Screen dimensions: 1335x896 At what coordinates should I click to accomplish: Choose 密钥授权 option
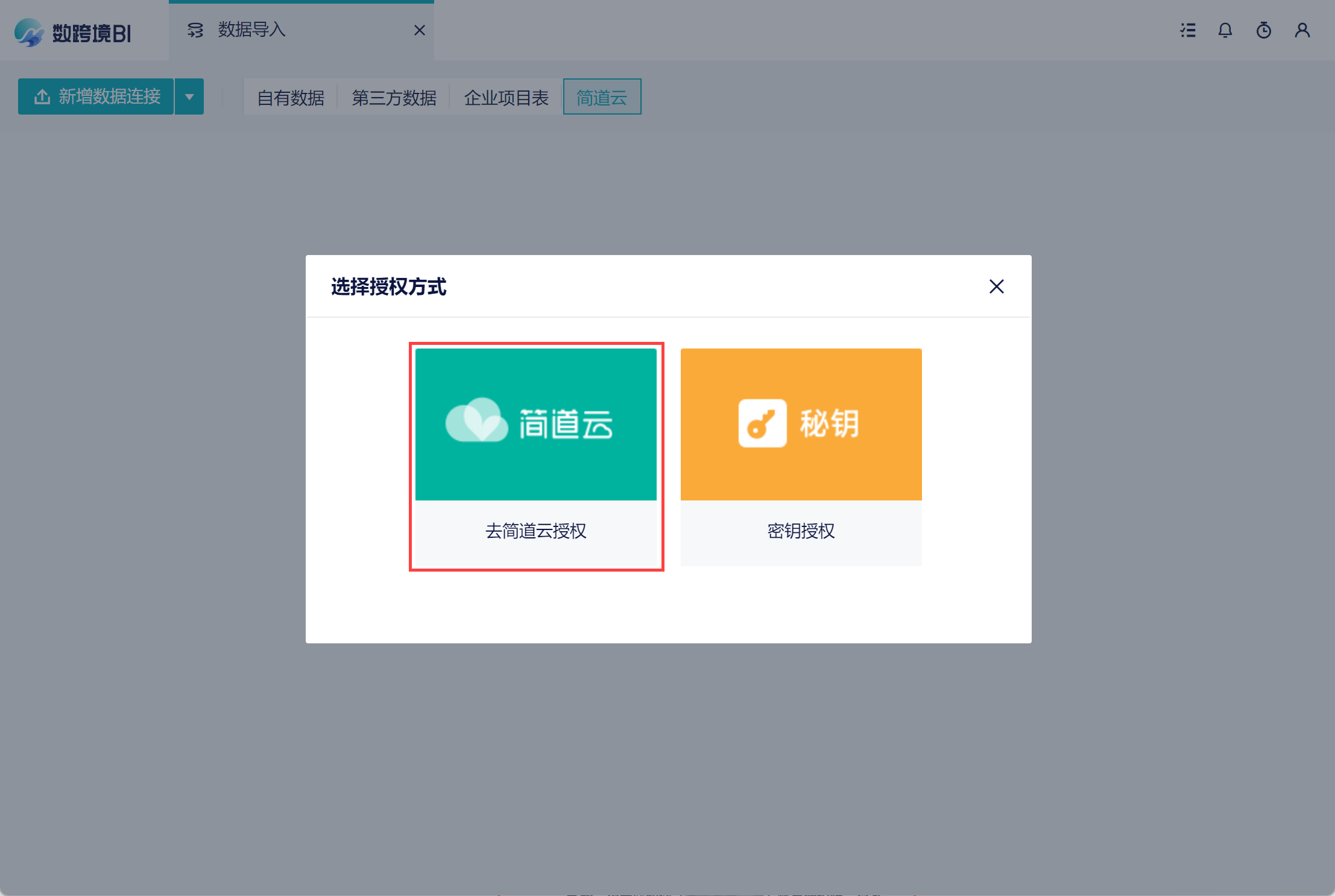[x=801, y=531]
